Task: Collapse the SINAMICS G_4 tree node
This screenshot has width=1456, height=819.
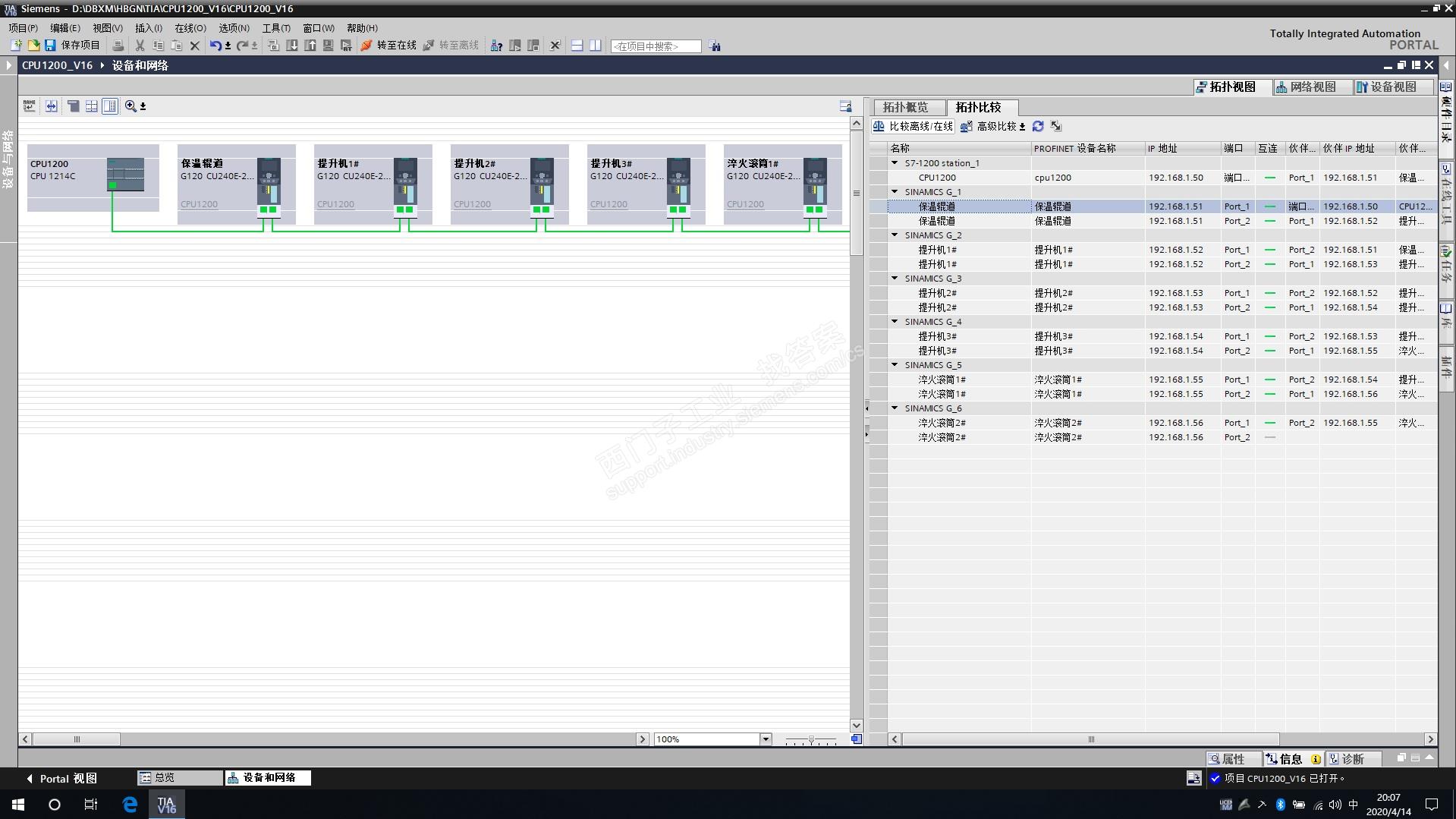Action: pos(895,322)
